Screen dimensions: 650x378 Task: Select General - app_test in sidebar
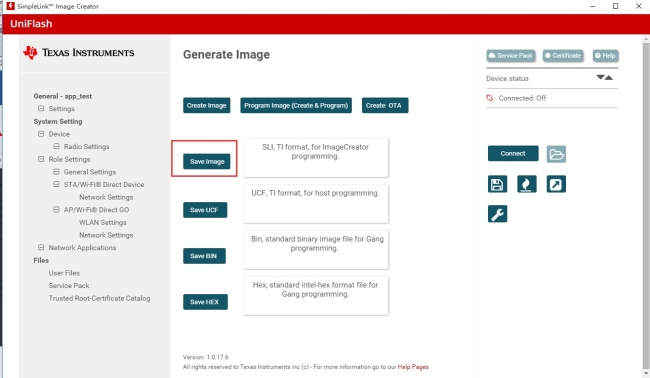tap(63, 96)
